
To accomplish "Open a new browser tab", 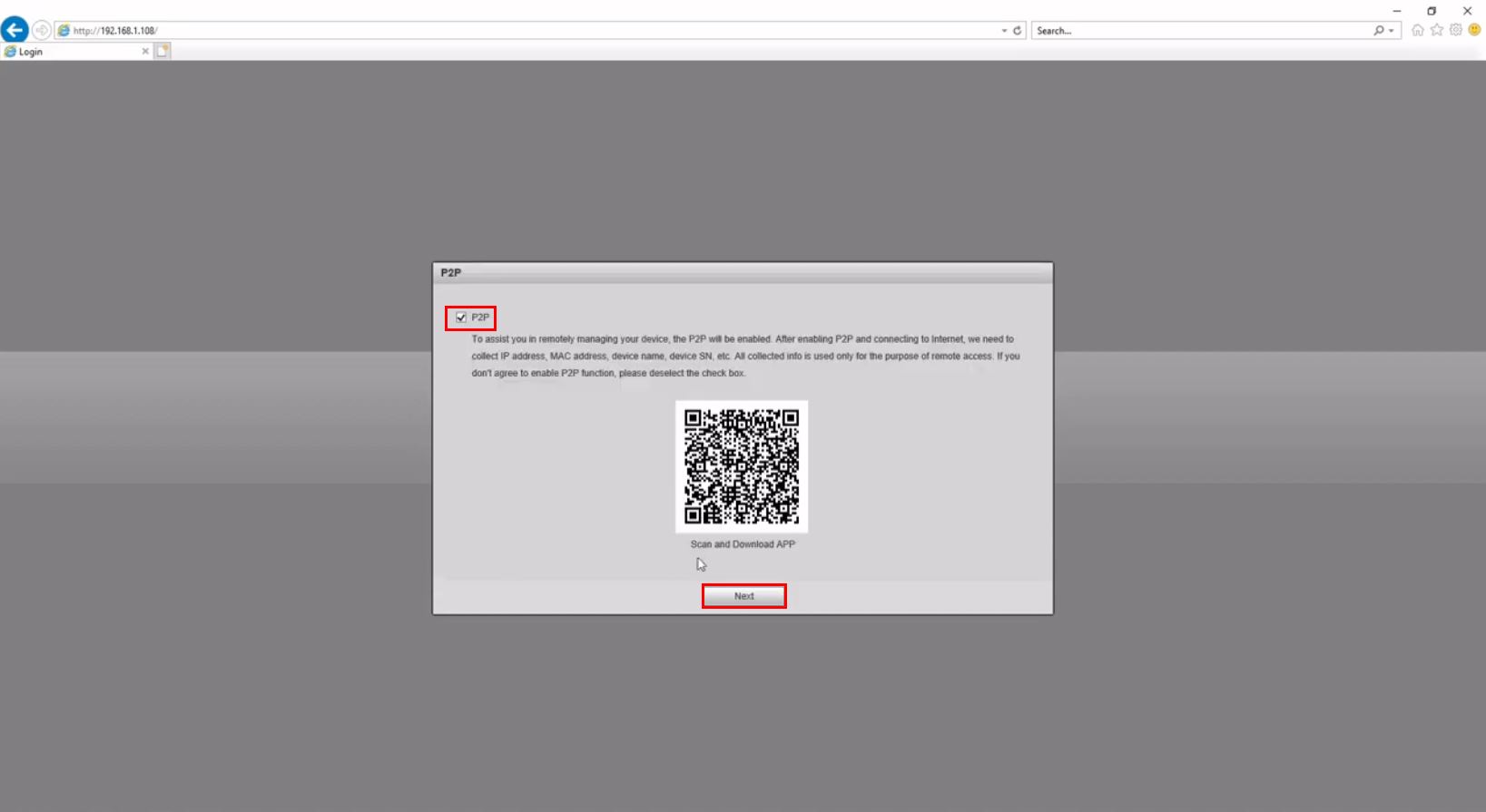I will (x=162, y=52).
